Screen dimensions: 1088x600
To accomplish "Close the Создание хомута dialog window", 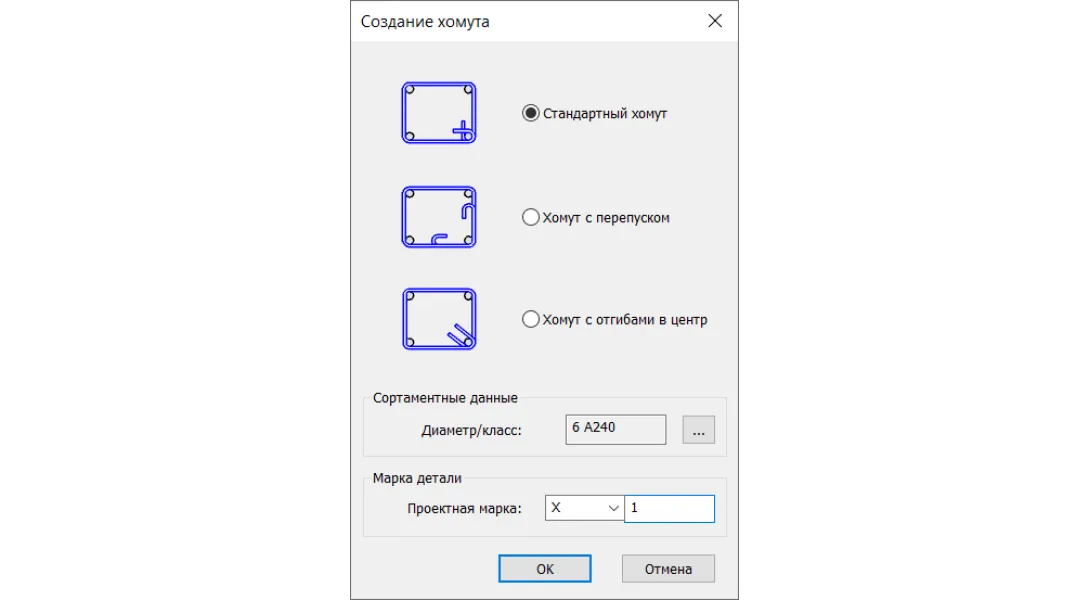I will click(715, 21).
